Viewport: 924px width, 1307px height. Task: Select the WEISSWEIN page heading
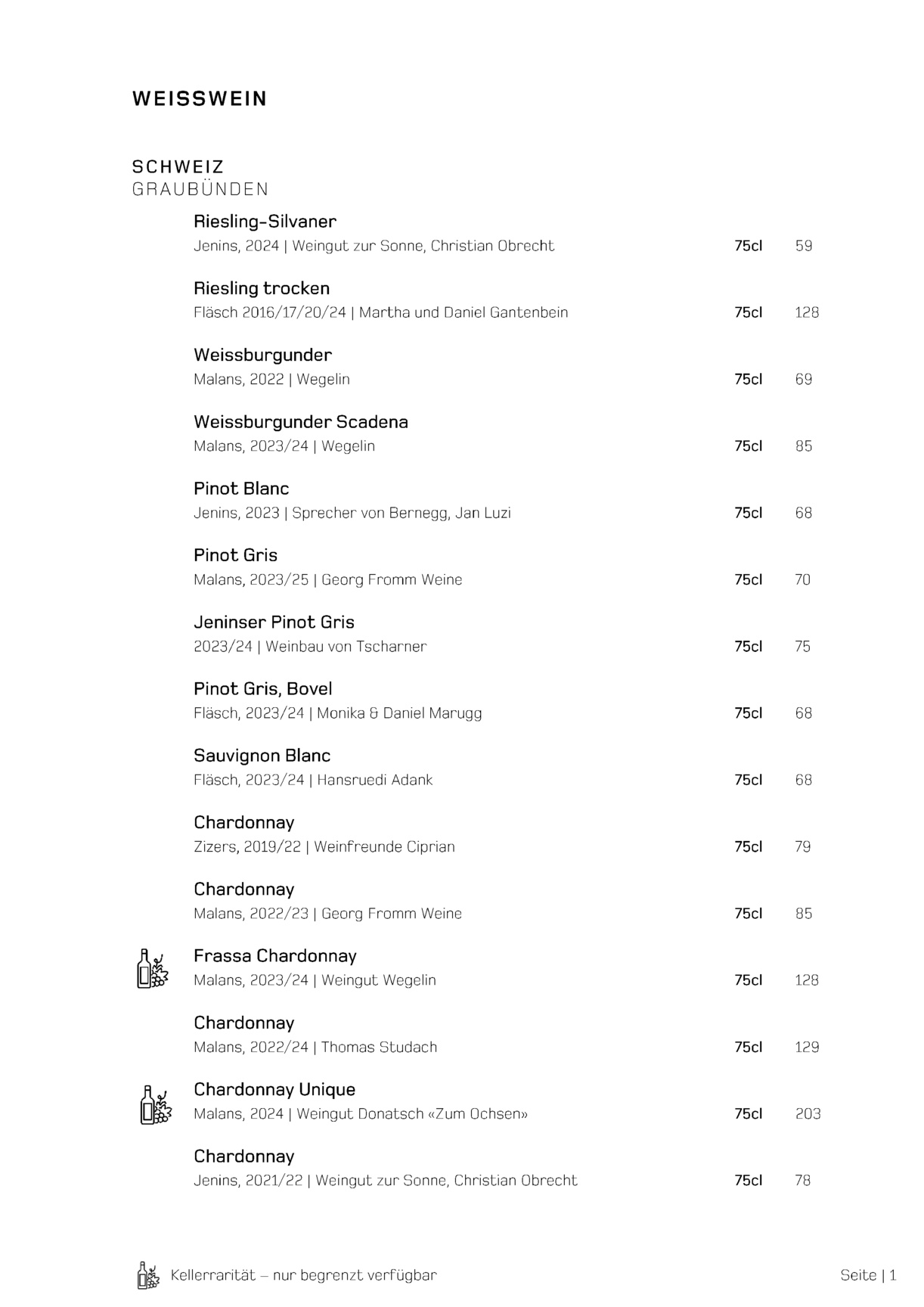click(x=200, y=99)
